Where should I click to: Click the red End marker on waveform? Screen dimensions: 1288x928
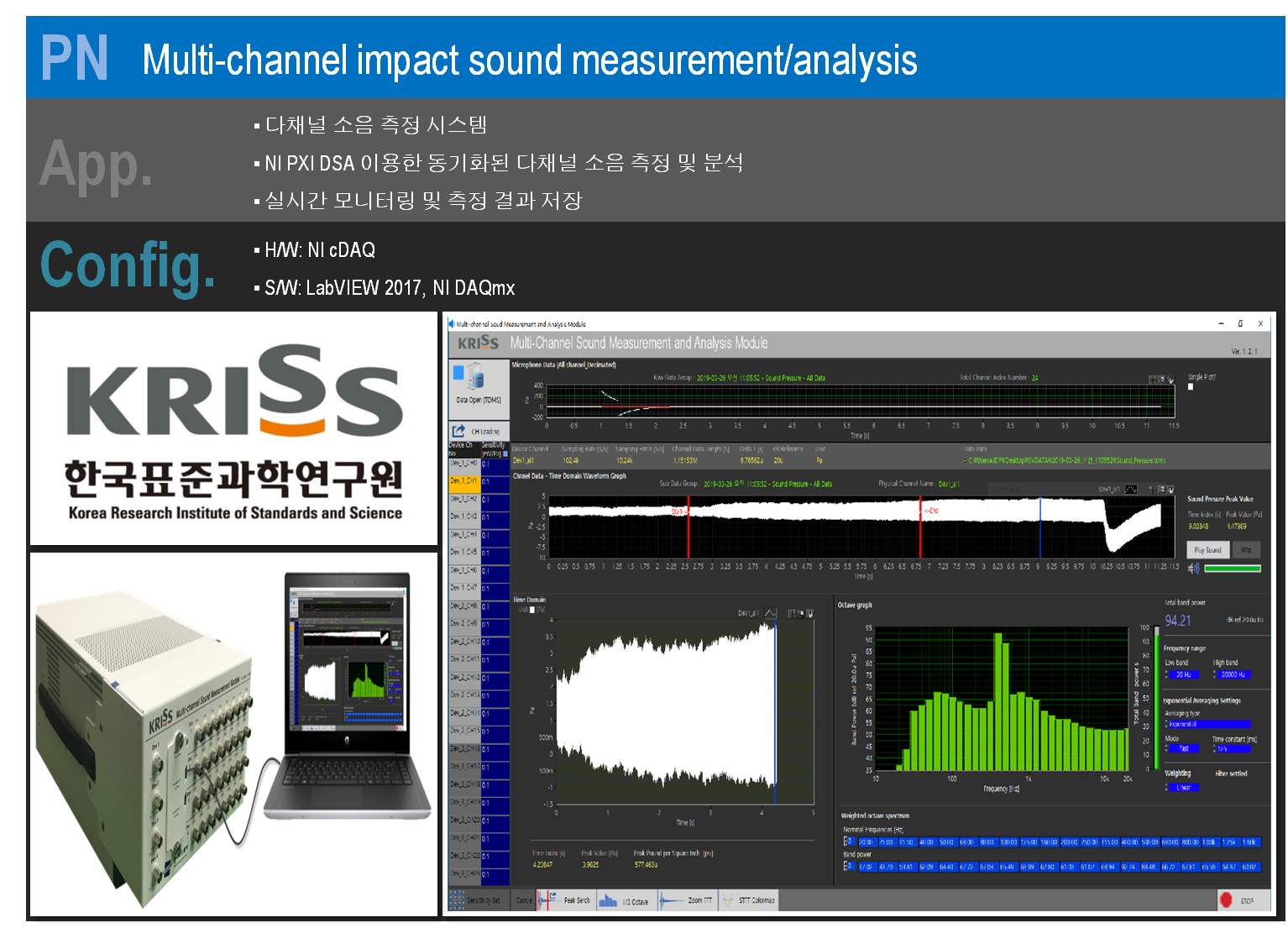[x=920, y=527]
